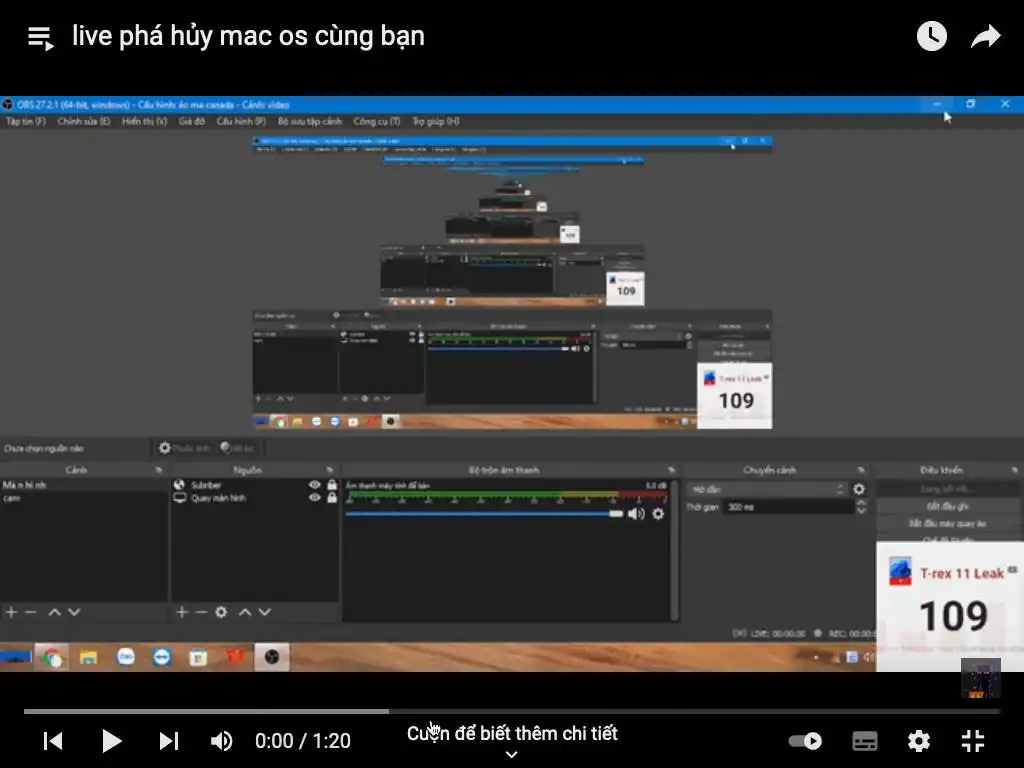Toggle the YouTube autoplay switch
This screenshot has height=768, width=1024.
[805, 741]
